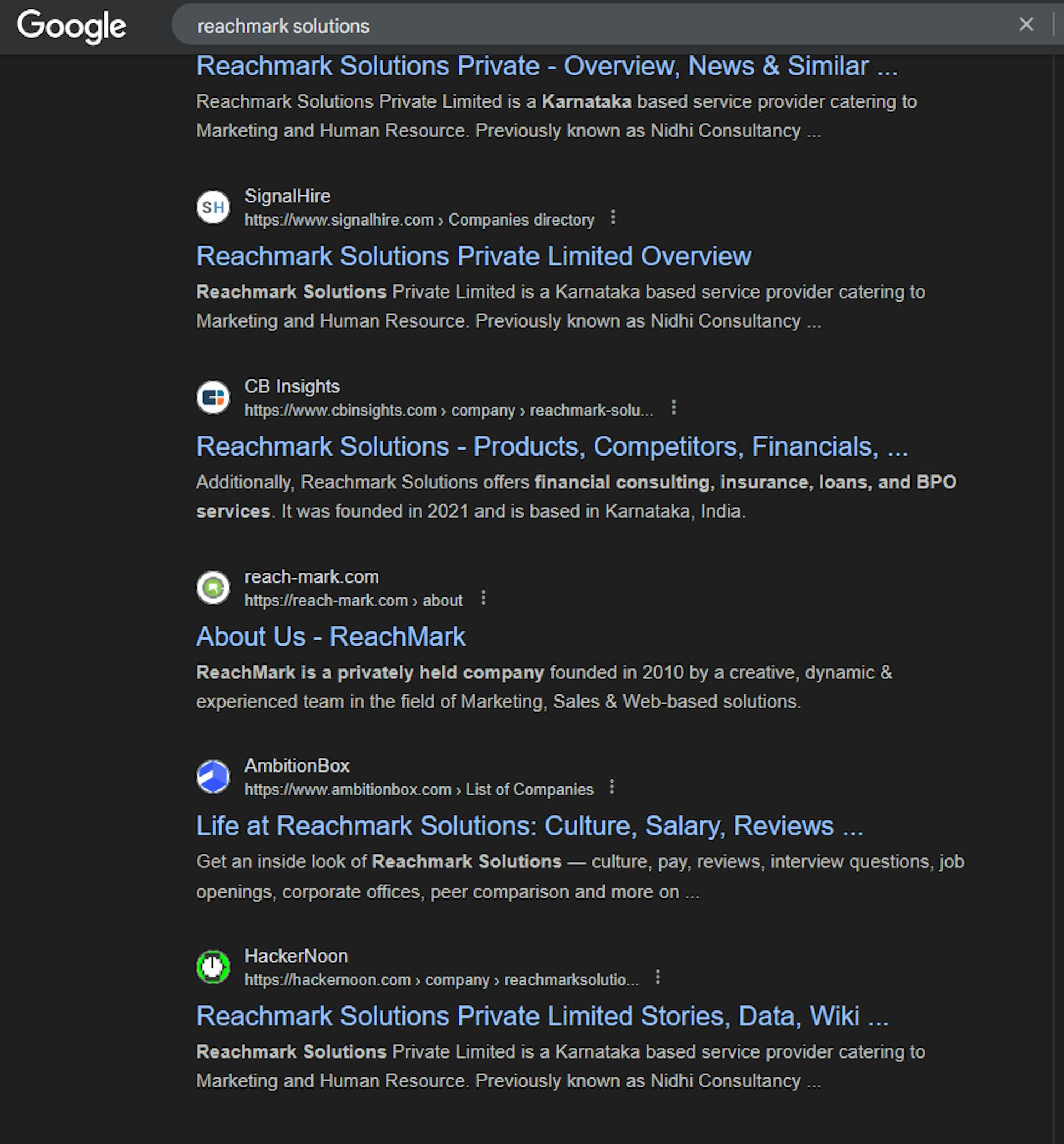
Task: Open Reachmark Solutions Private Limited Overview link
Action: (x=474, y=257)
